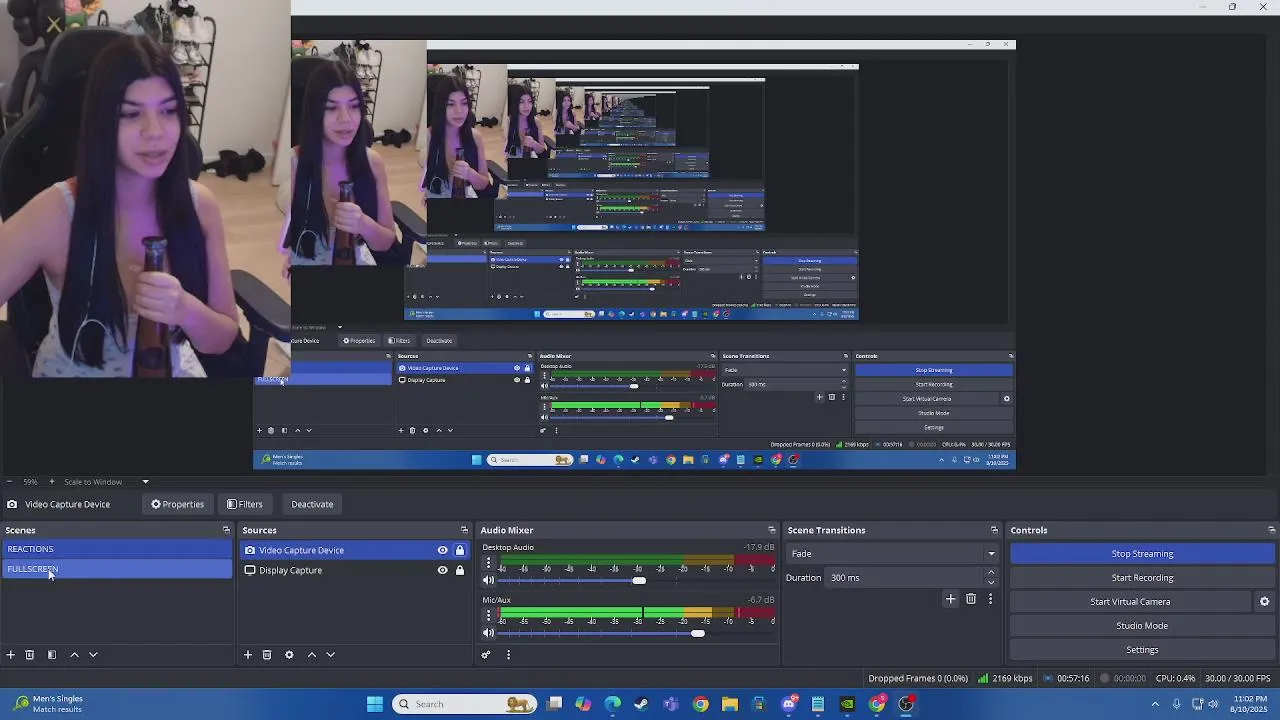
Task: Add a new source with plus icon
Action: 248,655
